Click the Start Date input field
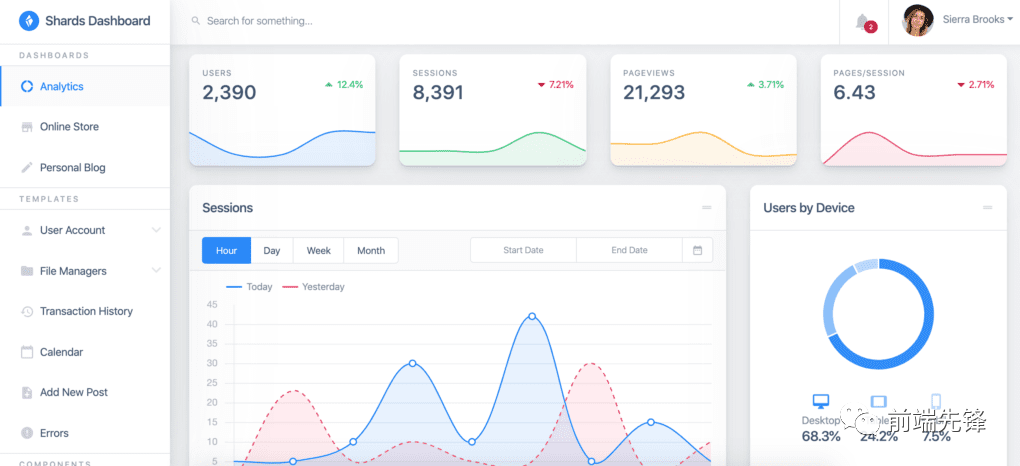Image resolution: width=1020 pixels, height=466 pixels. [523, 250]
